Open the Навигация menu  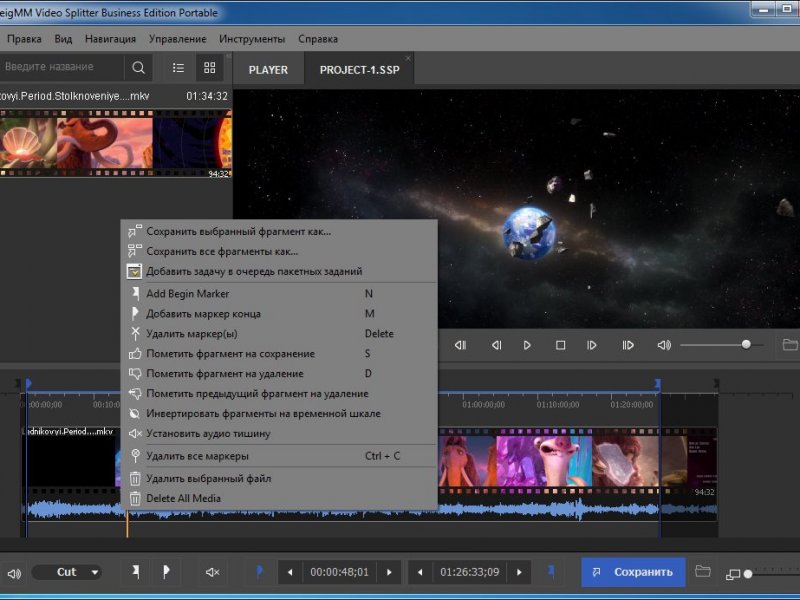coord(110,39)
